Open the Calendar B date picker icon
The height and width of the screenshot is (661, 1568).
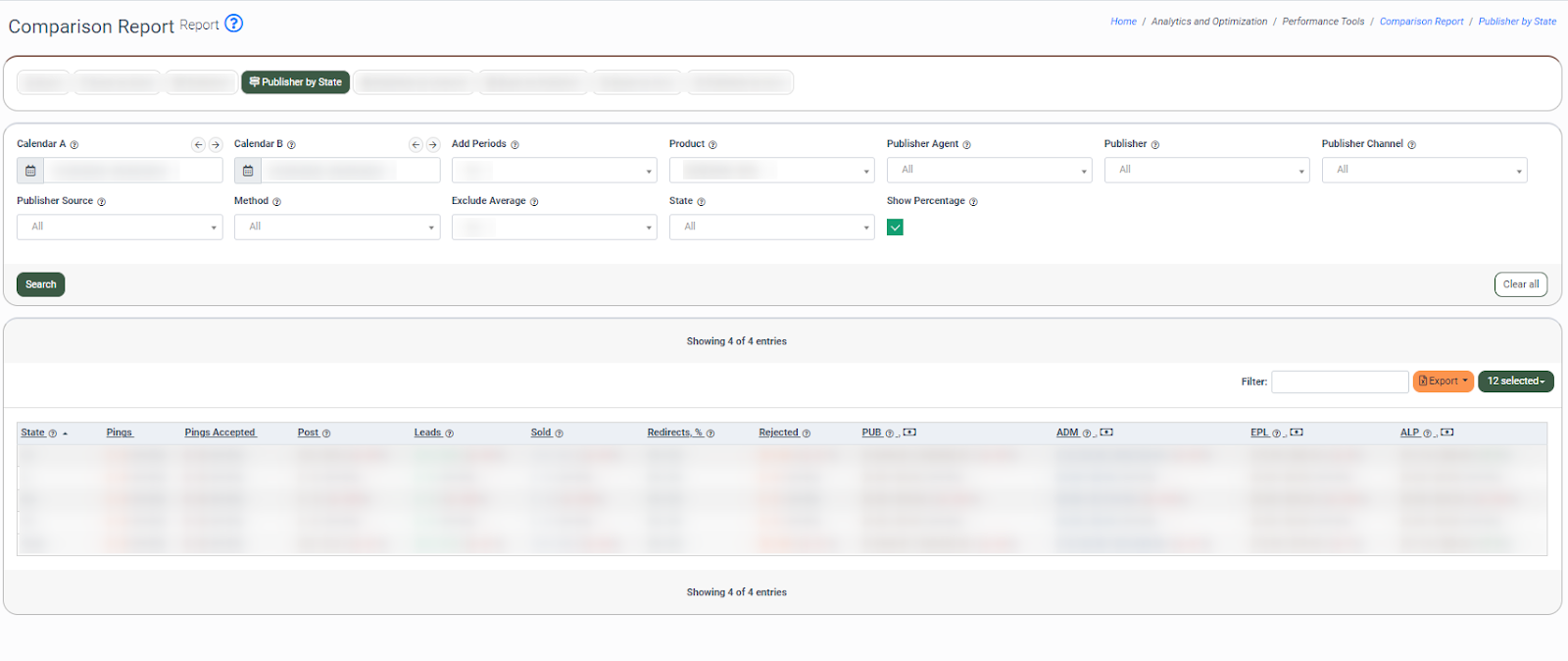coord(248,171)
